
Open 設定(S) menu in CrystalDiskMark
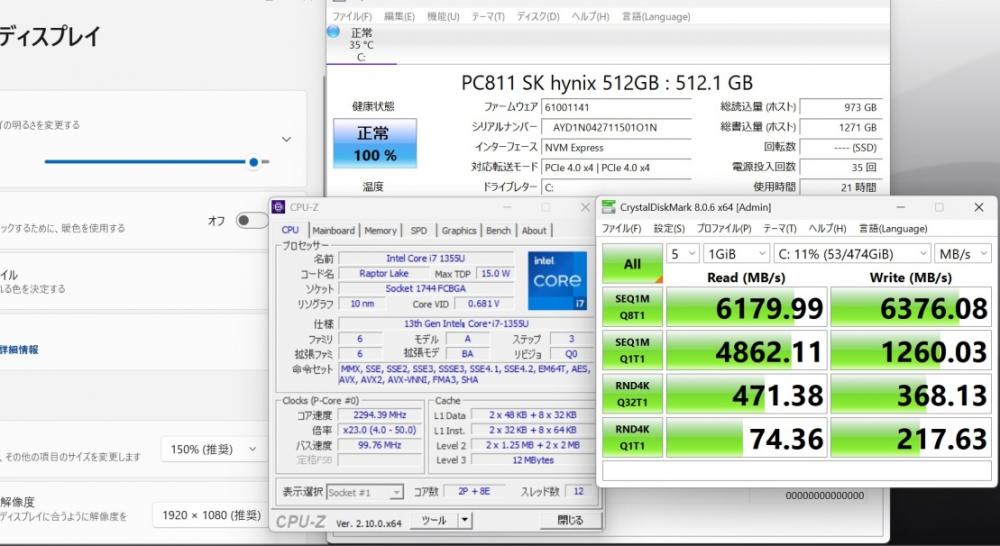click(x=669, y=228)
